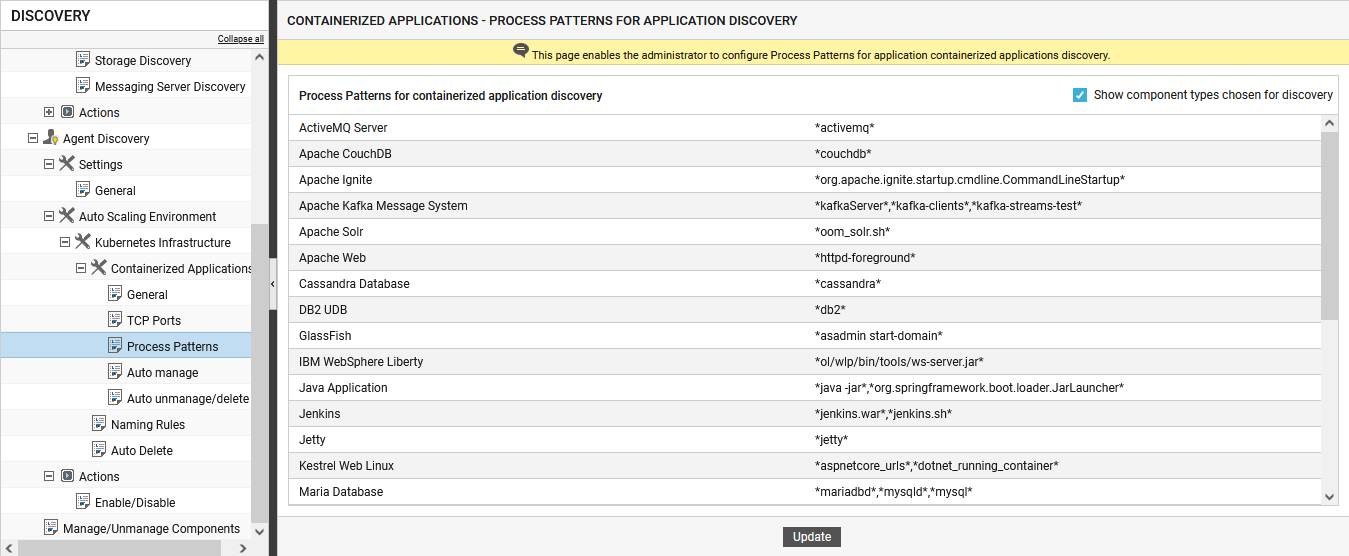Click the IBM WebSphere Liberty row label
The height and width of the screenshot is (556, 1349).
(x=361, y=362)
